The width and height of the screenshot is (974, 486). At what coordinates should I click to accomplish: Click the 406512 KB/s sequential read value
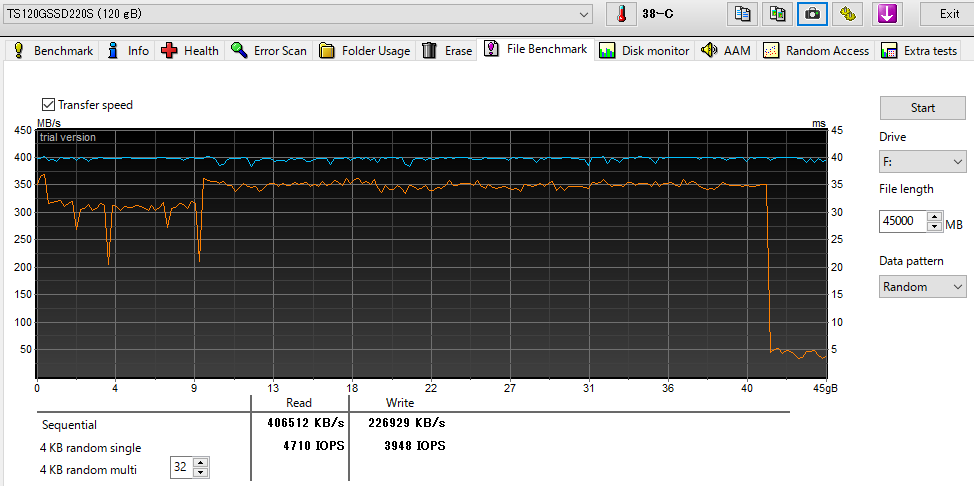click(306, 423)
